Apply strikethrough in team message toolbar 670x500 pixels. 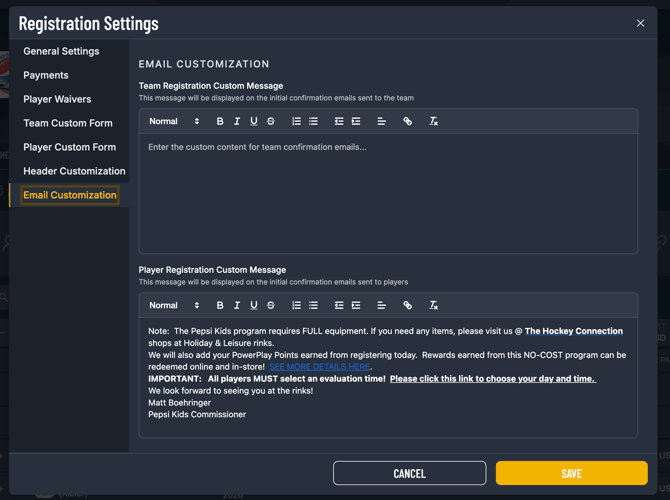[x=271, y=121]
